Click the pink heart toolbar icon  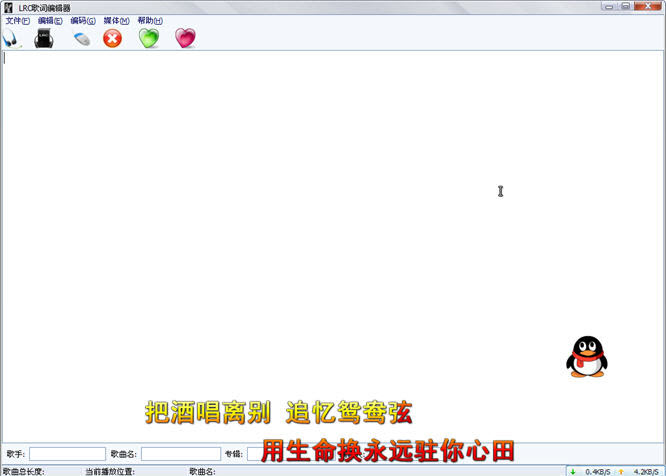185,38
